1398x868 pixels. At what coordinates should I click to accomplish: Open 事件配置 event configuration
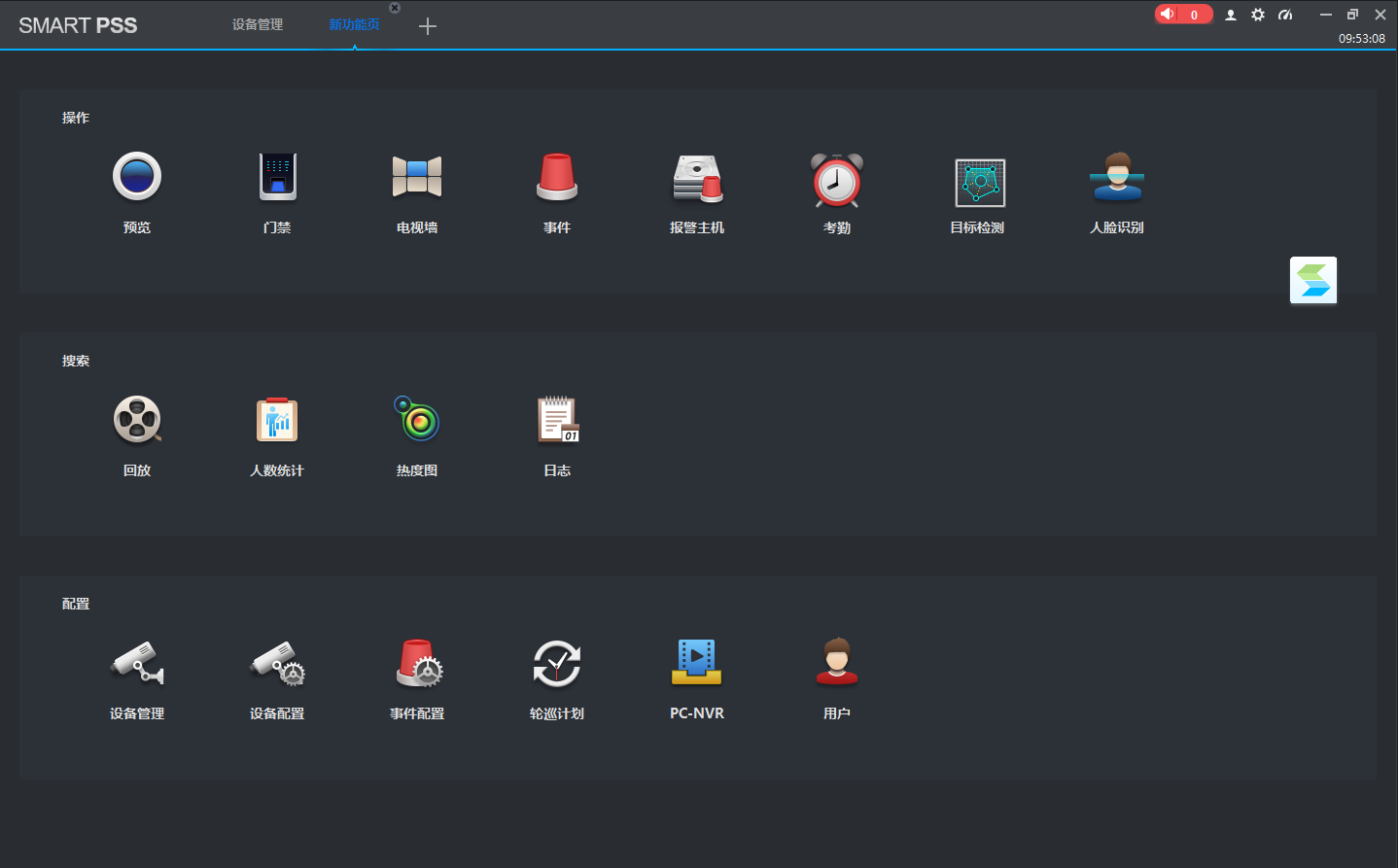click(x=418, y=664)
